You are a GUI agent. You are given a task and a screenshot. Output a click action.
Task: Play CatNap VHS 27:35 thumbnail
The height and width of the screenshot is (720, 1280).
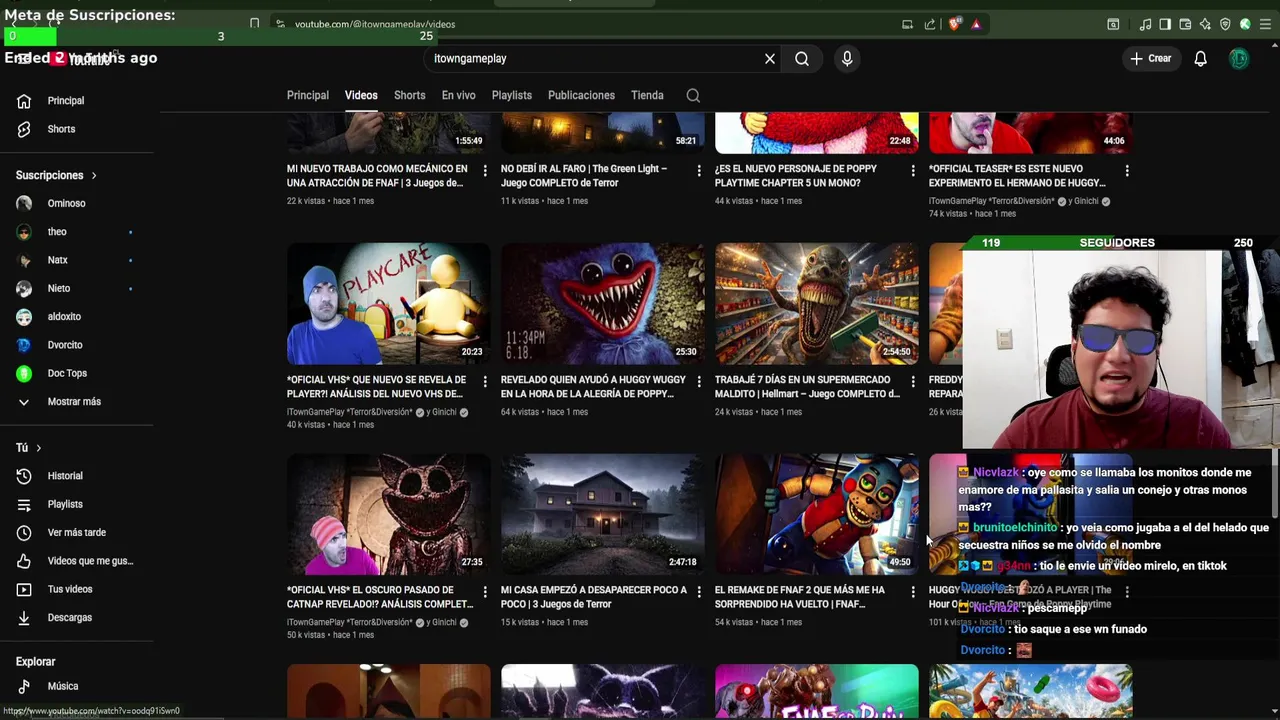(389, 514)
